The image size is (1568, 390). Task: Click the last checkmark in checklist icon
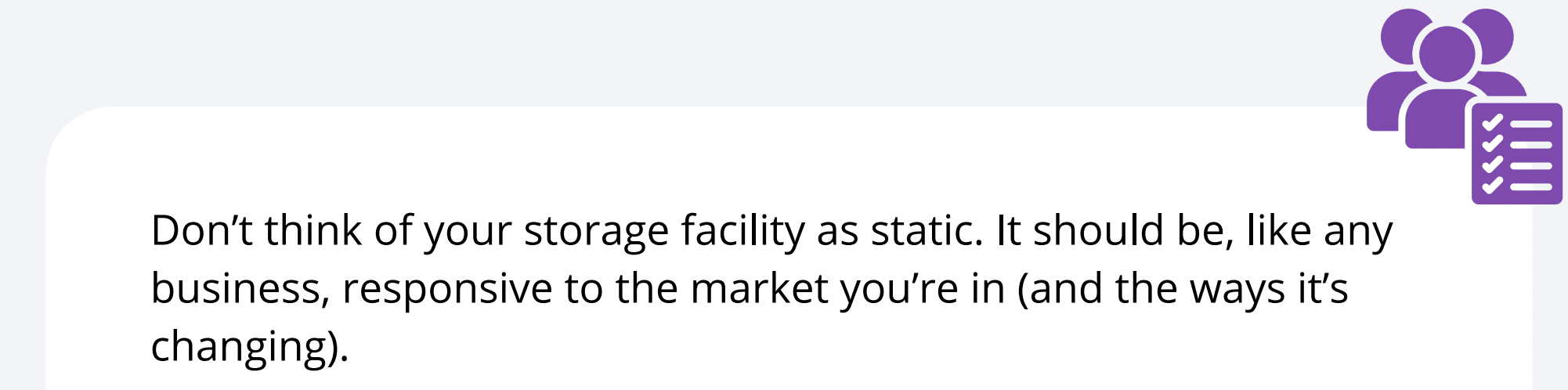point(1492,186)
